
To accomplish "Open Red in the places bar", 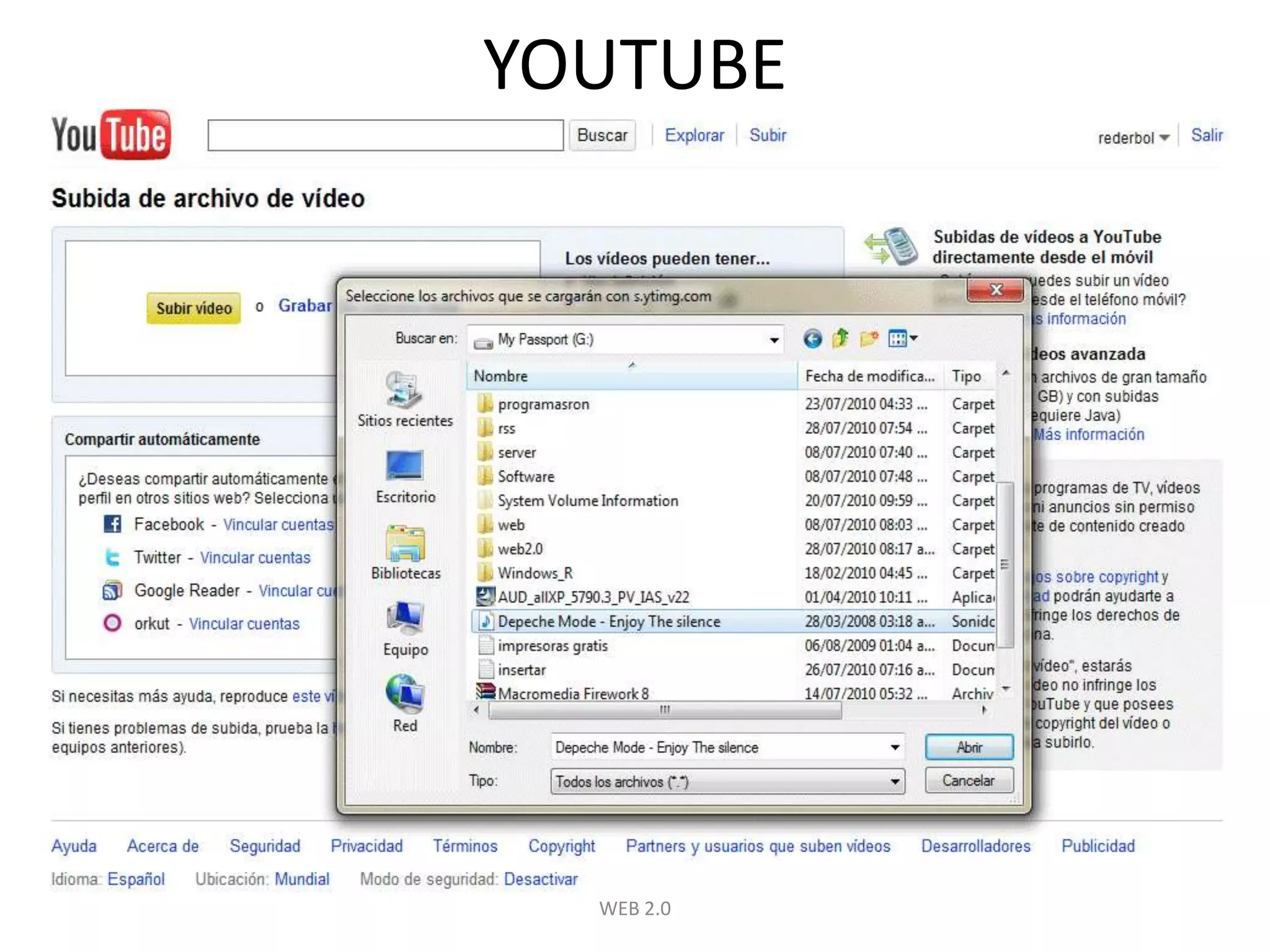I will point(405,704).
